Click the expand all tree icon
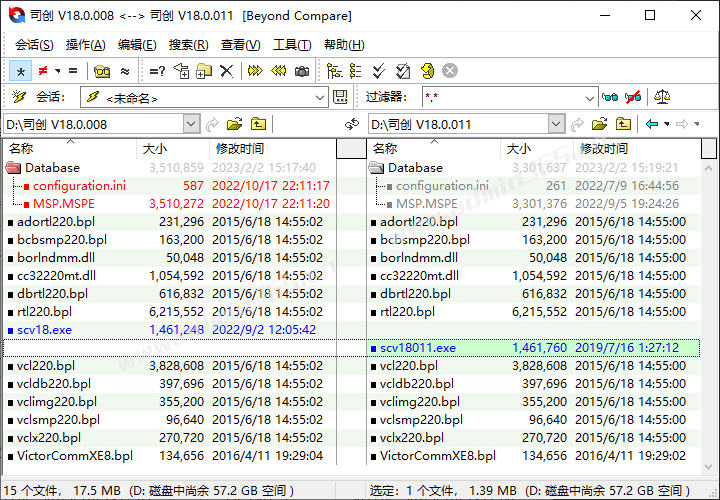The width and height of the screenshot is (720, 500). (334, 71)
